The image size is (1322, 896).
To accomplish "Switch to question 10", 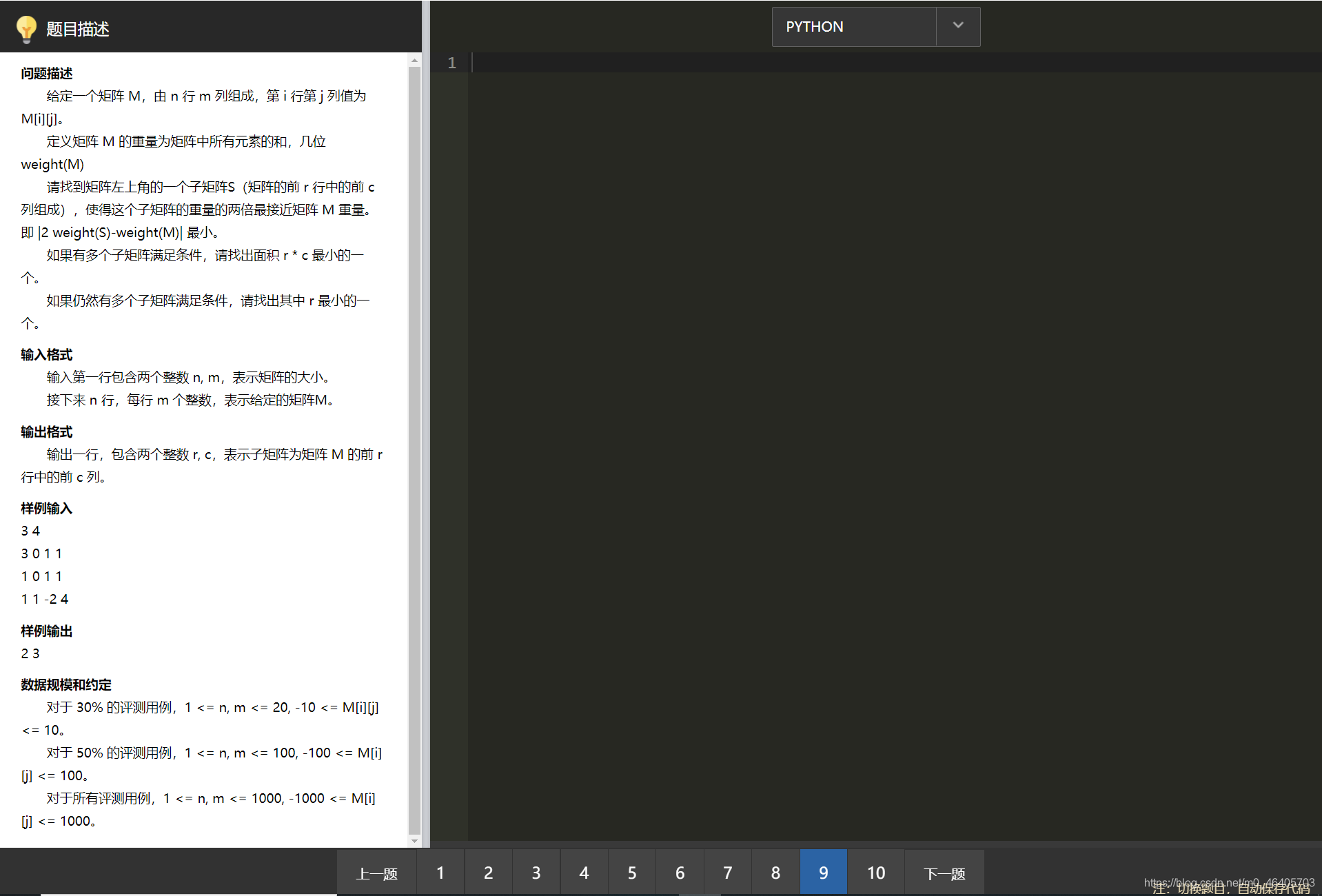I will (876, 873).
